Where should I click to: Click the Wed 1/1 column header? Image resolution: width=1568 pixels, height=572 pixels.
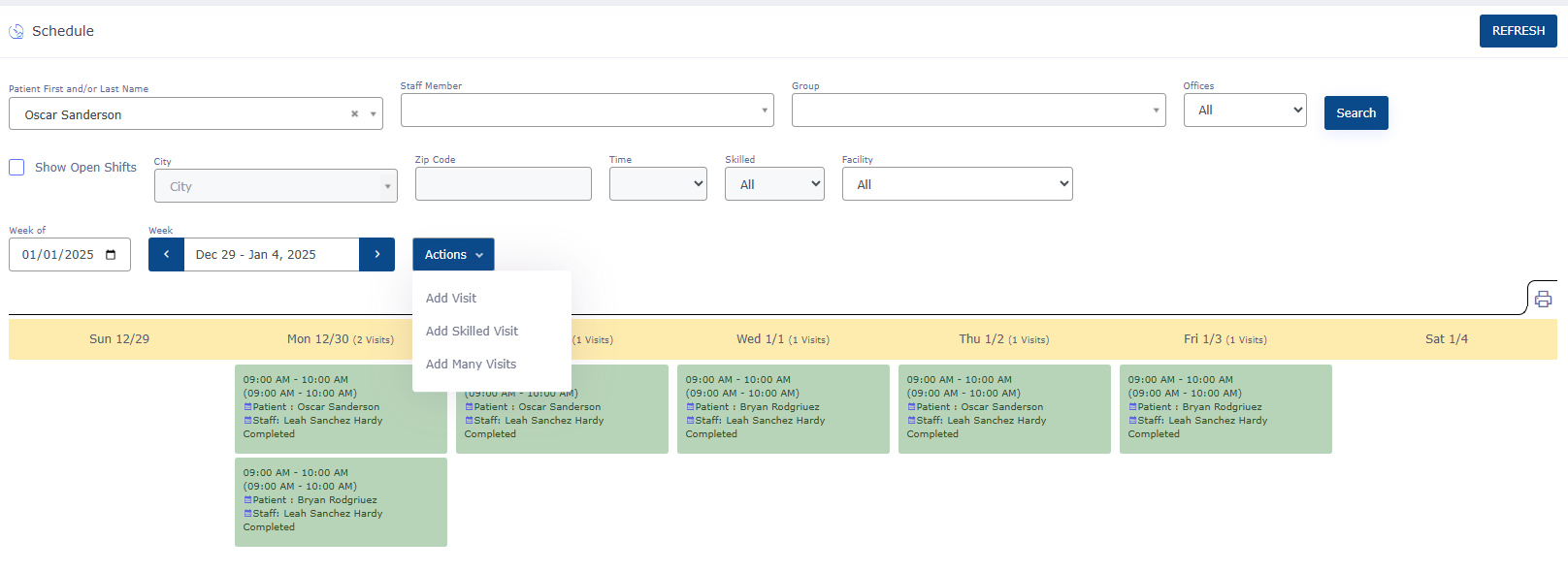(x=782, y=338)
